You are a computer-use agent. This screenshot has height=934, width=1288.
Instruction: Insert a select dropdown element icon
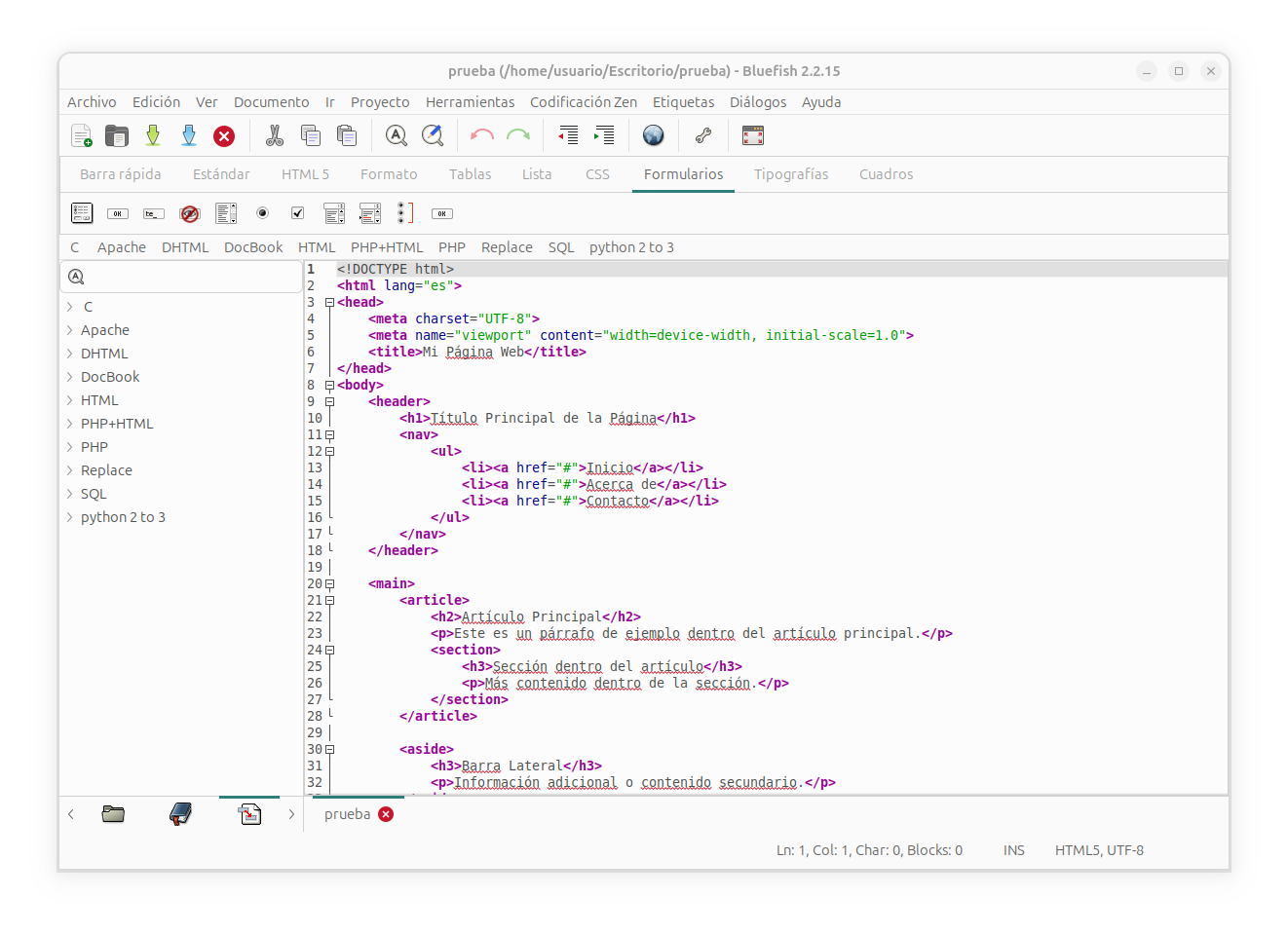click(x=334, y=213)
